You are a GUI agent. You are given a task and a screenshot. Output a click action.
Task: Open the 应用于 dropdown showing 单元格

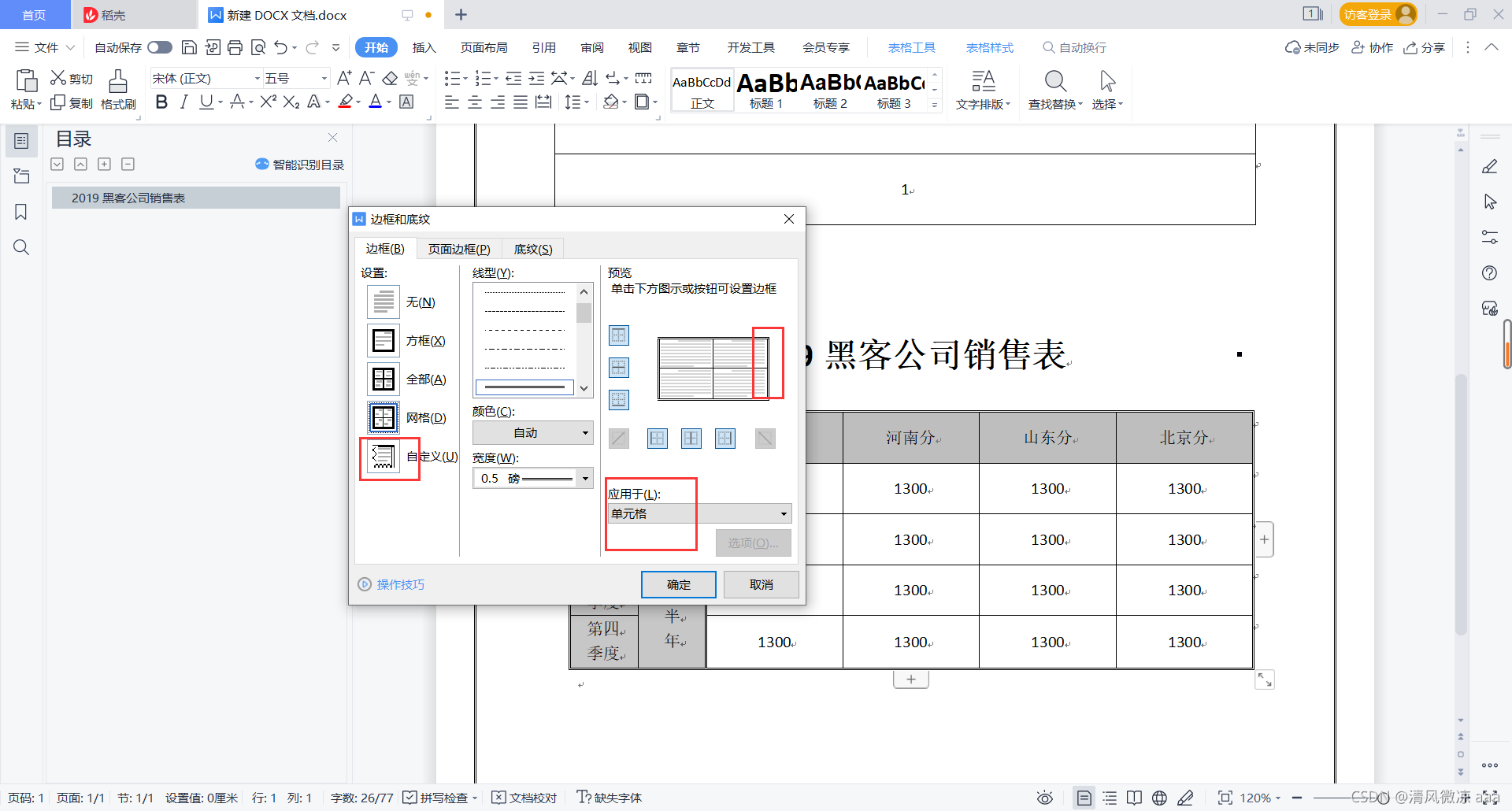coord(697,513)
